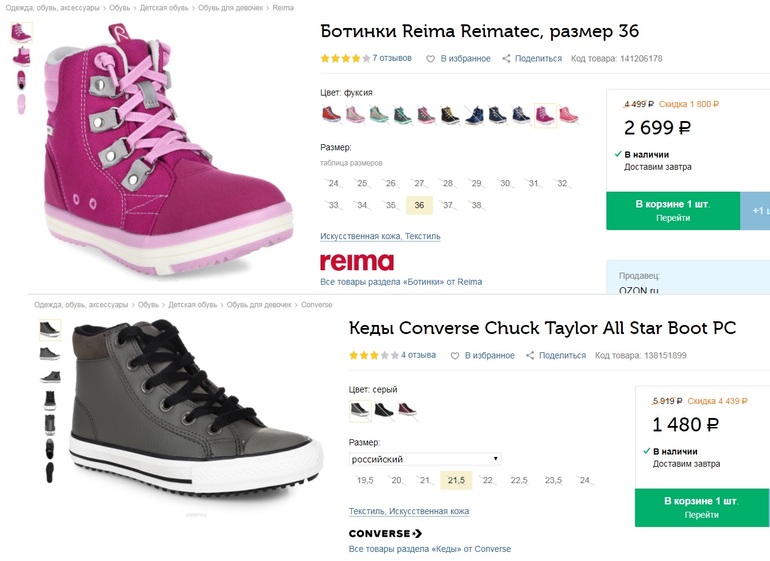Select size 38 for the Reima boots
Viewport: 770px width, 561px height.
tap(476, 205)
